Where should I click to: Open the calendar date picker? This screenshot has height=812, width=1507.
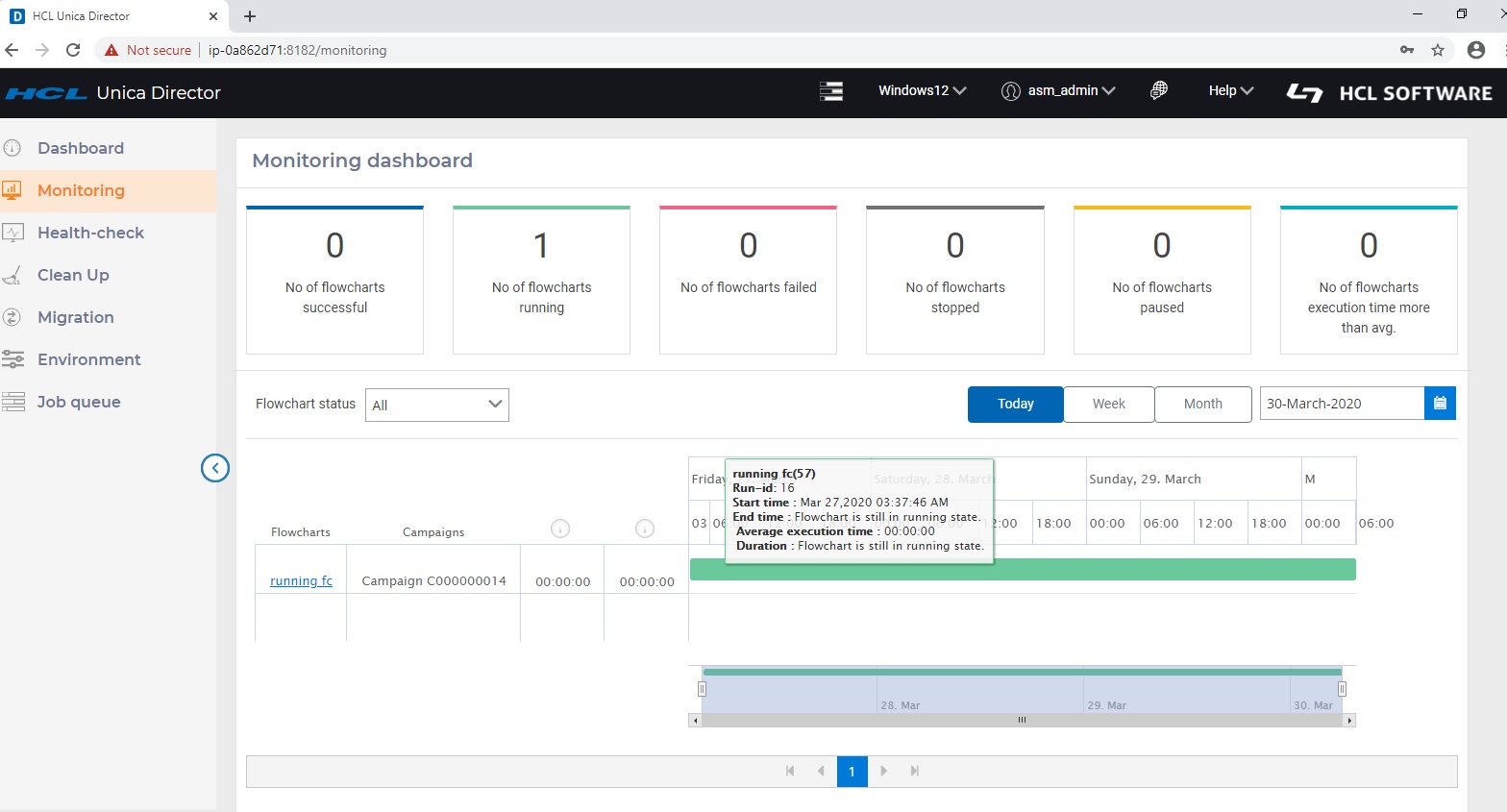(x=1439, y=404)
